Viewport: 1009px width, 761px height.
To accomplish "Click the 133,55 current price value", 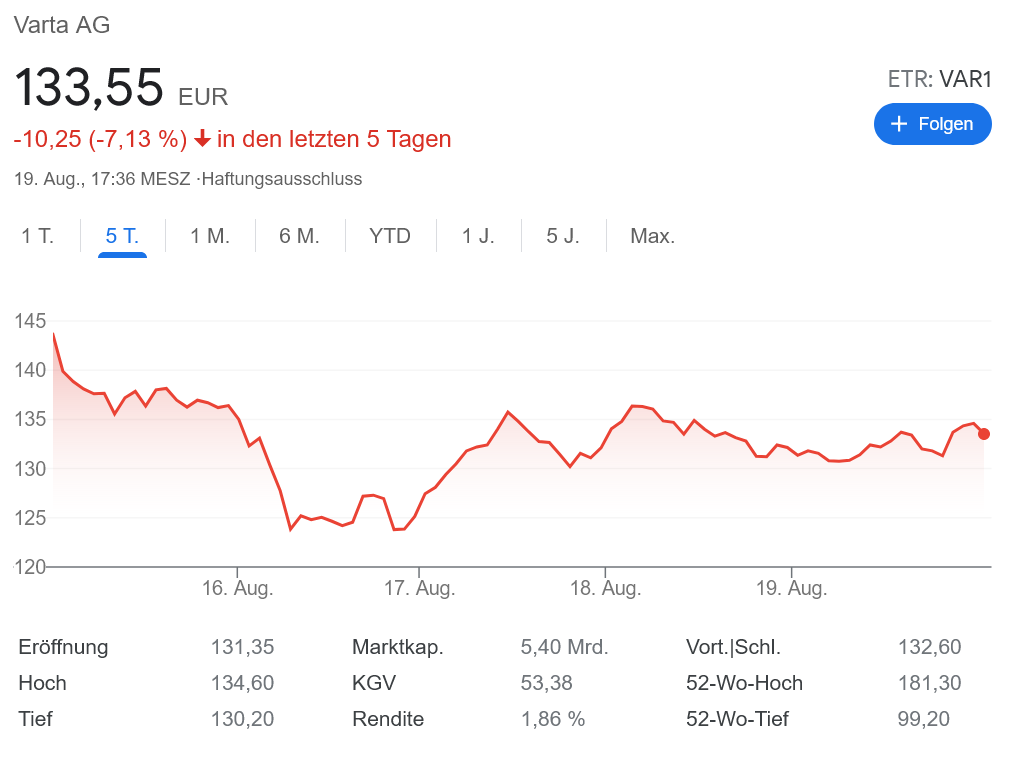I will coord(88,87).
